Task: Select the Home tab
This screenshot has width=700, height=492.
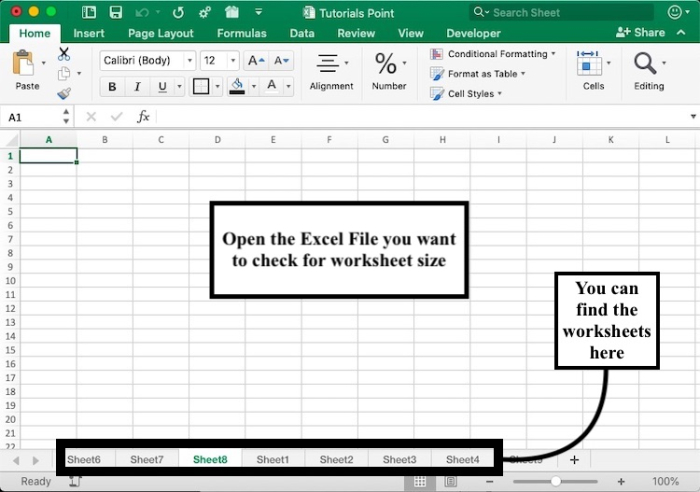Action: (35, 33)
